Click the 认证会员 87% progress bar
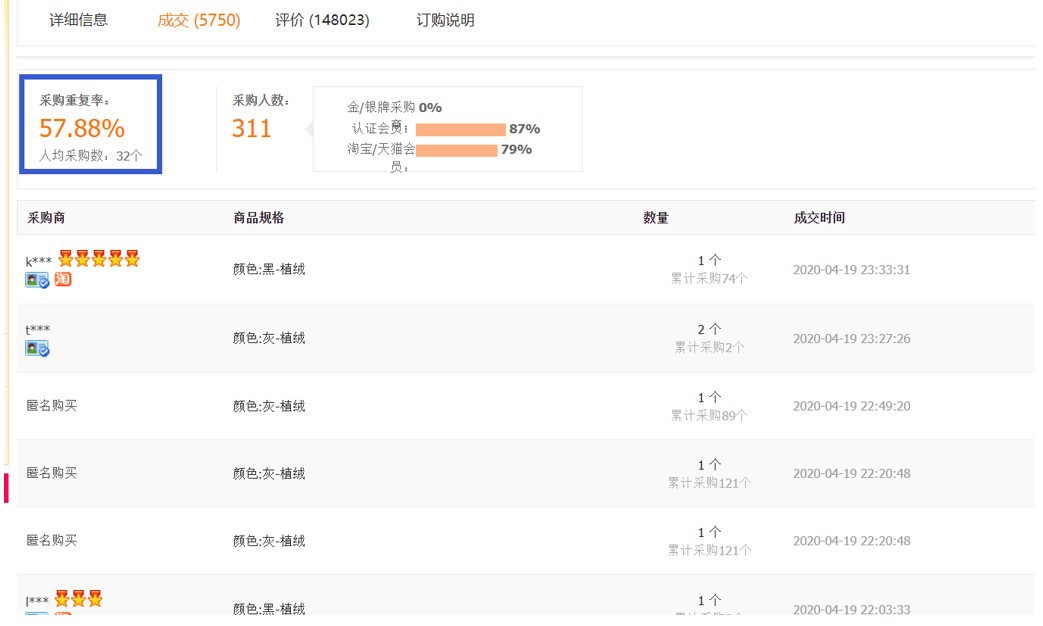This screenshot has width=1043, height=626. 460,129
